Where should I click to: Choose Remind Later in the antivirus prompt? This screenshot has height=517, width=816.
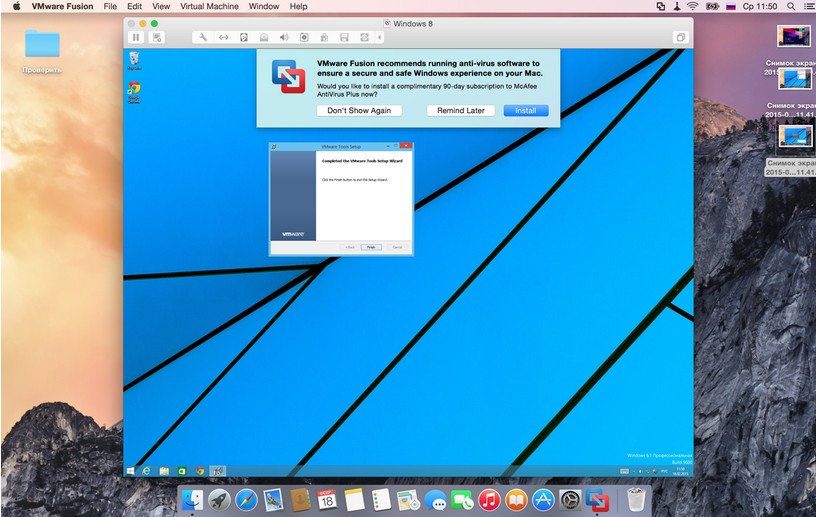click(461, 110)
